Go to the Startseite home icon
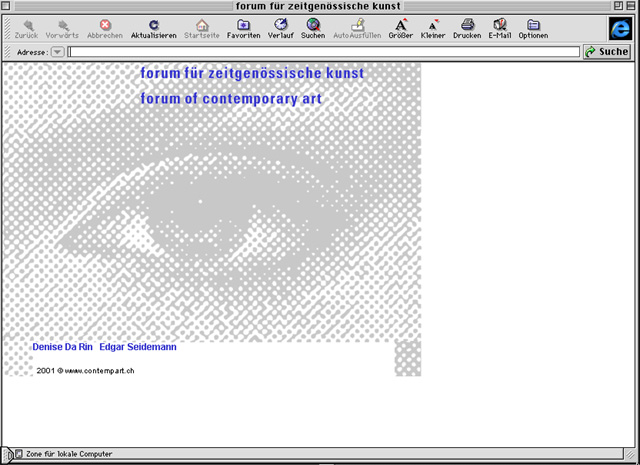The width and height of the screenshot is (640, 465). 202,24
